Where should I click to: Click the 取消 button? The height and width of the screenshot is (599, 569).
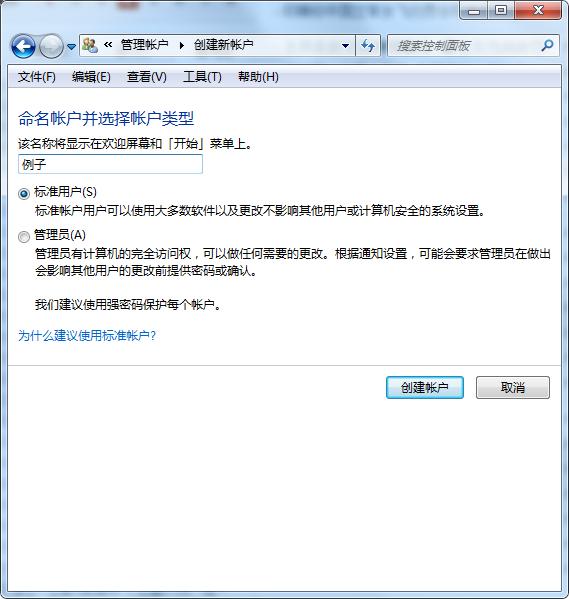tap(512, 387)
